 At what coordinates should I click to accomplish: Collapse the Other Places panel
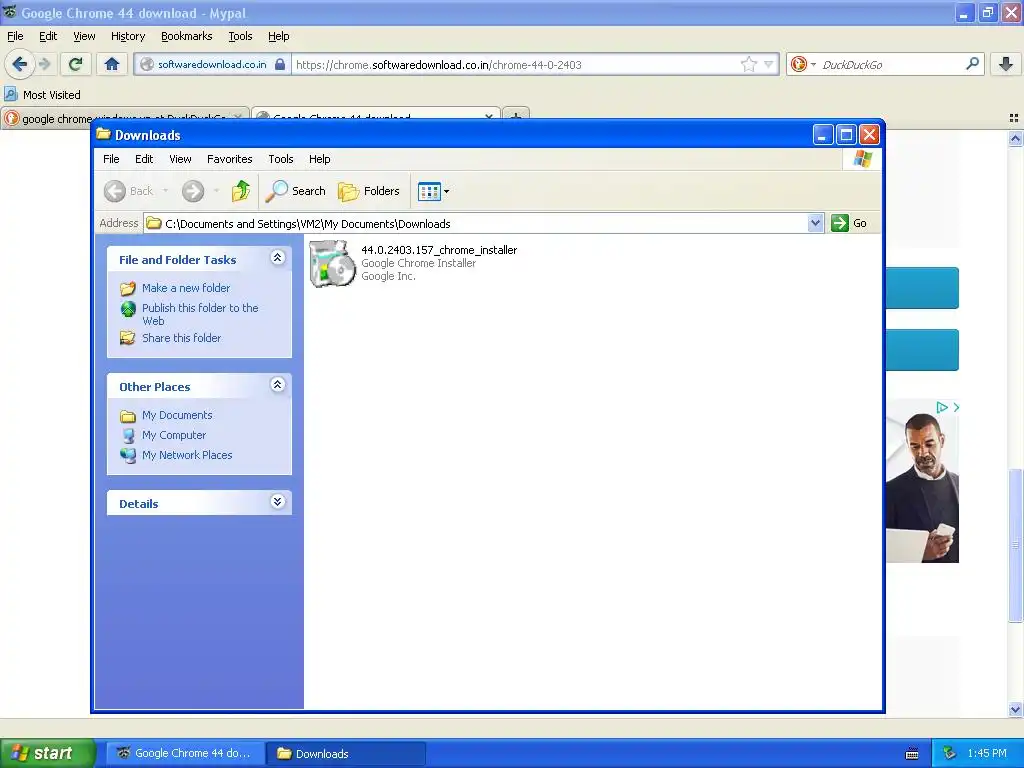coord(278,385)
